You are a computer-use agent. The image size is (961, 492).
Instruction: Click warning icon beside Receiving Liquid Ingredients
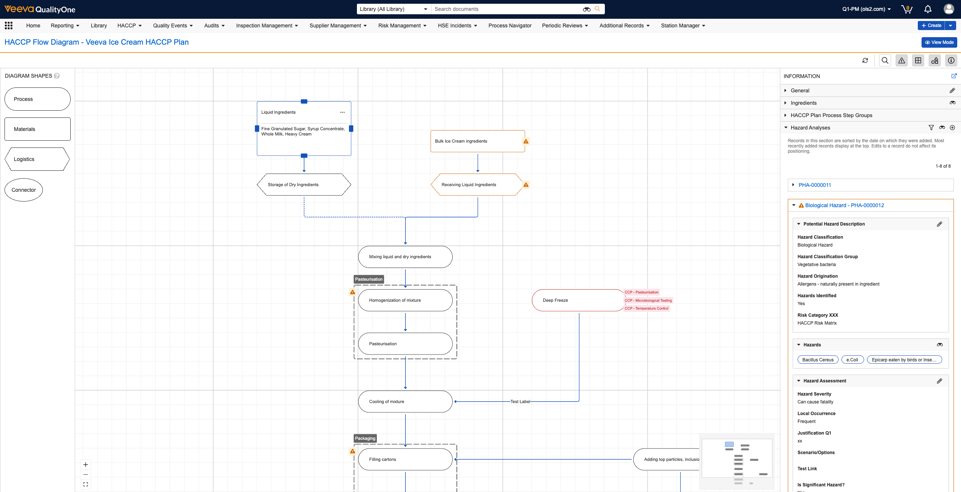pyautogui.click(x=526, y=184)
